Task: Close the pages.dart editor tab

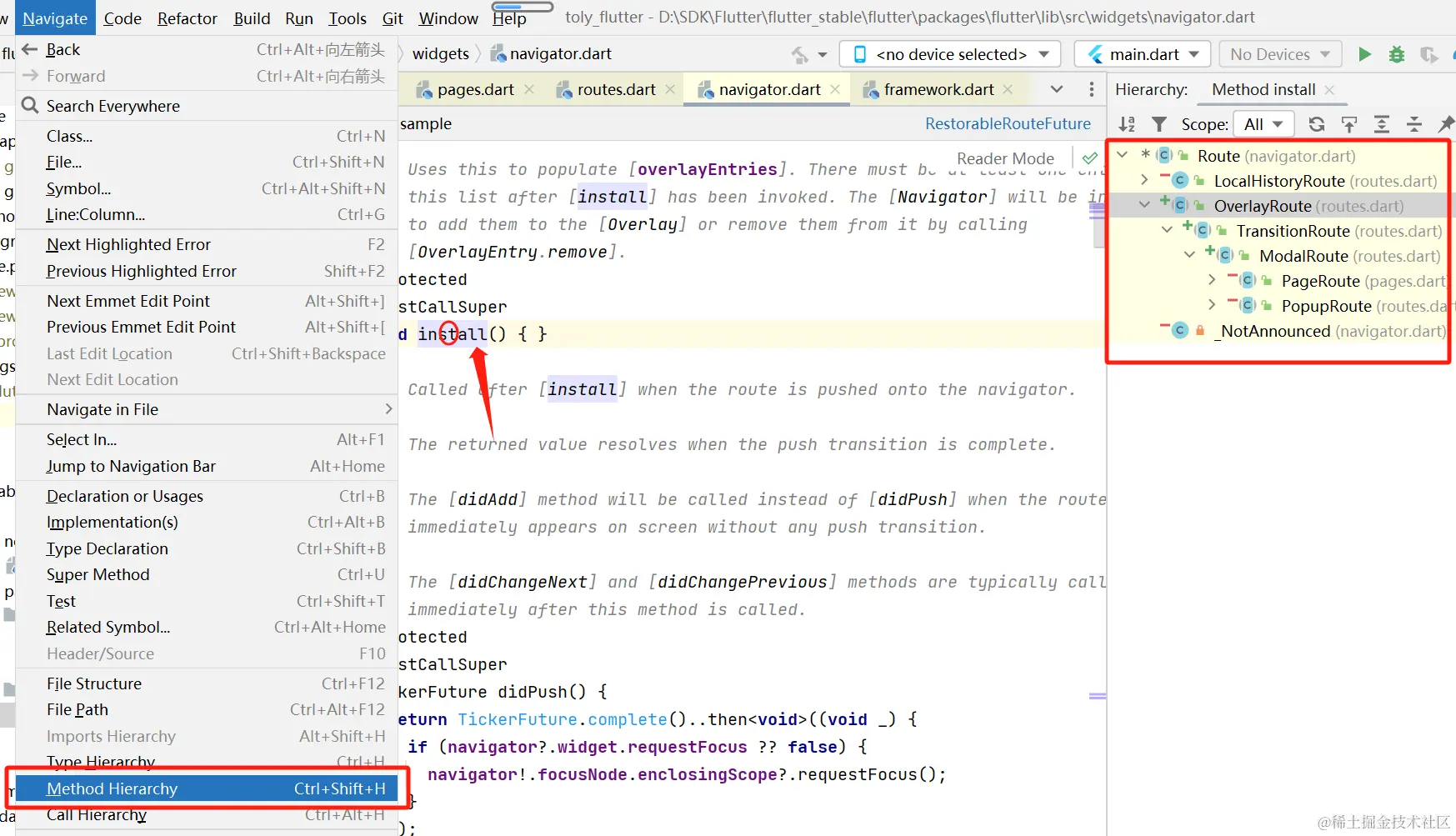Action: 529,89
